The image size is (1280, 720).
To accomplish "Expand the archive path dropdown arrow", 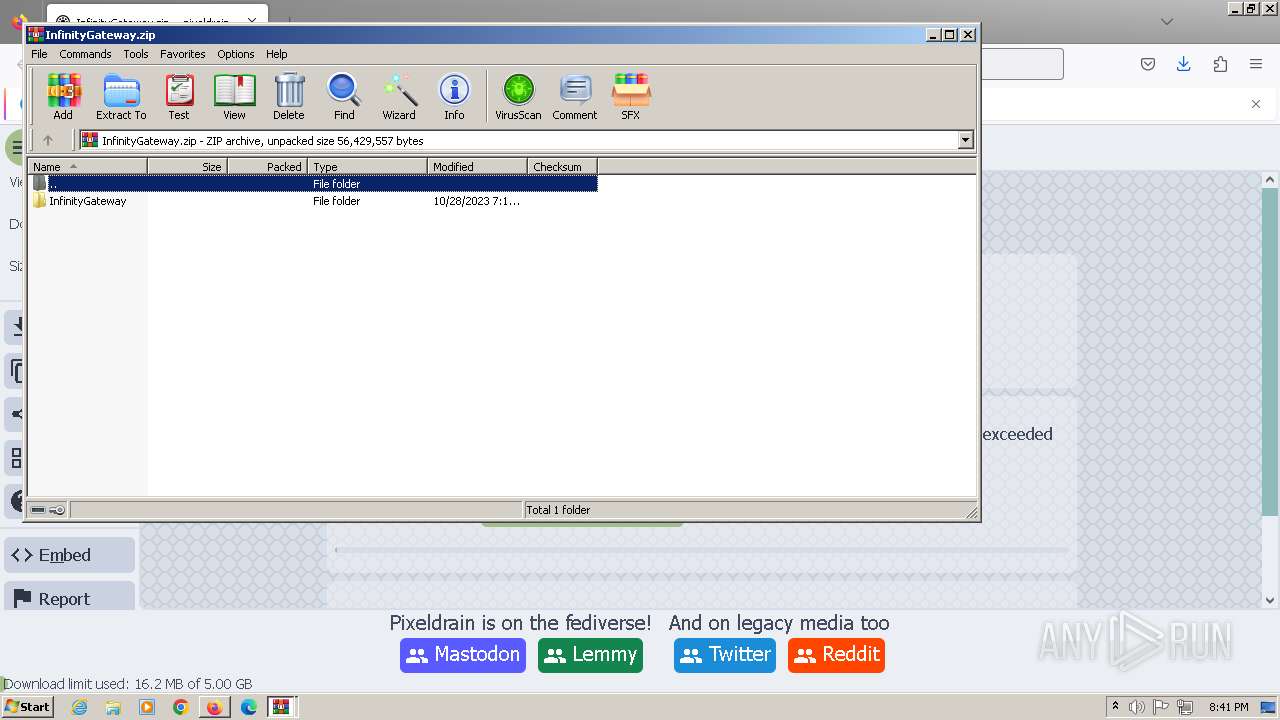I will pyautogui.click(x=966, y=141).
